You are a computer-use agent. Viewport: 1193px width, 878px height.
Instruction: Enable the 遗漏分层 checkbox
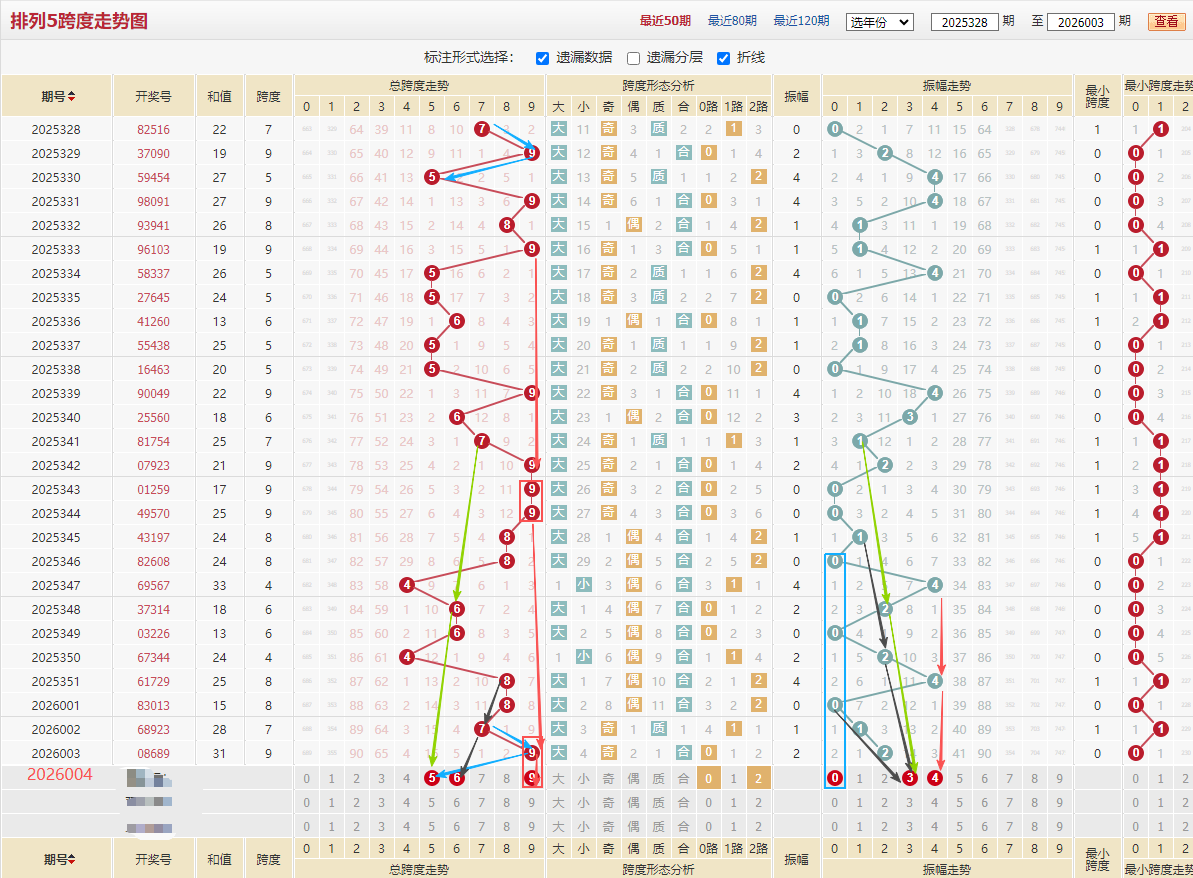point(633,59)
